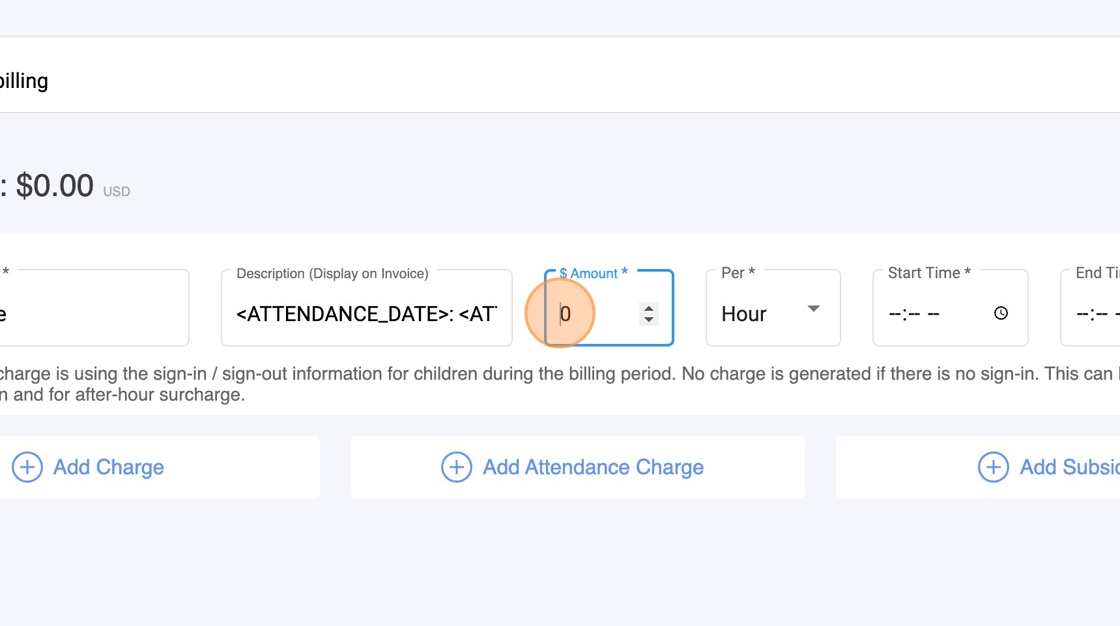Screen dimensions: 1120x626
Task: Click the End Time input field
Action: pyautogui.click(x=1091, y=308)
